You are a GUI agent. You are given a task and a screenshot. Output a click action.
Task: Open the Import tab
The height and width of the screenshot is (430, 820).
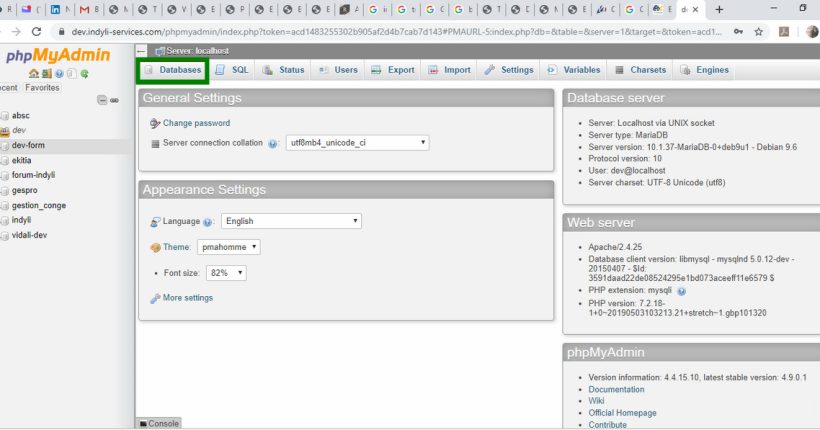pos(450,70)
